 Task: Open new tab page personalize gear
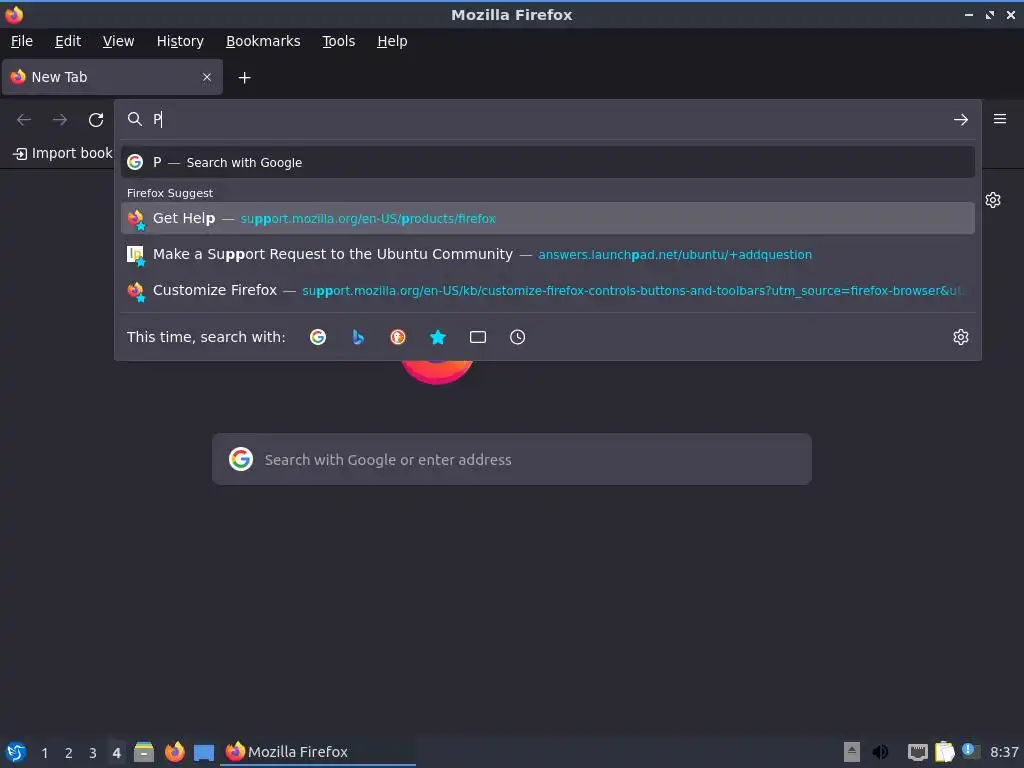coord(993,200)
